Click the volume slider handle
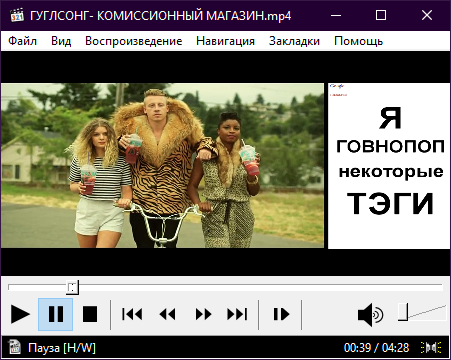The height and width of the screenshot is (360, 451). (x=403, y=312)
